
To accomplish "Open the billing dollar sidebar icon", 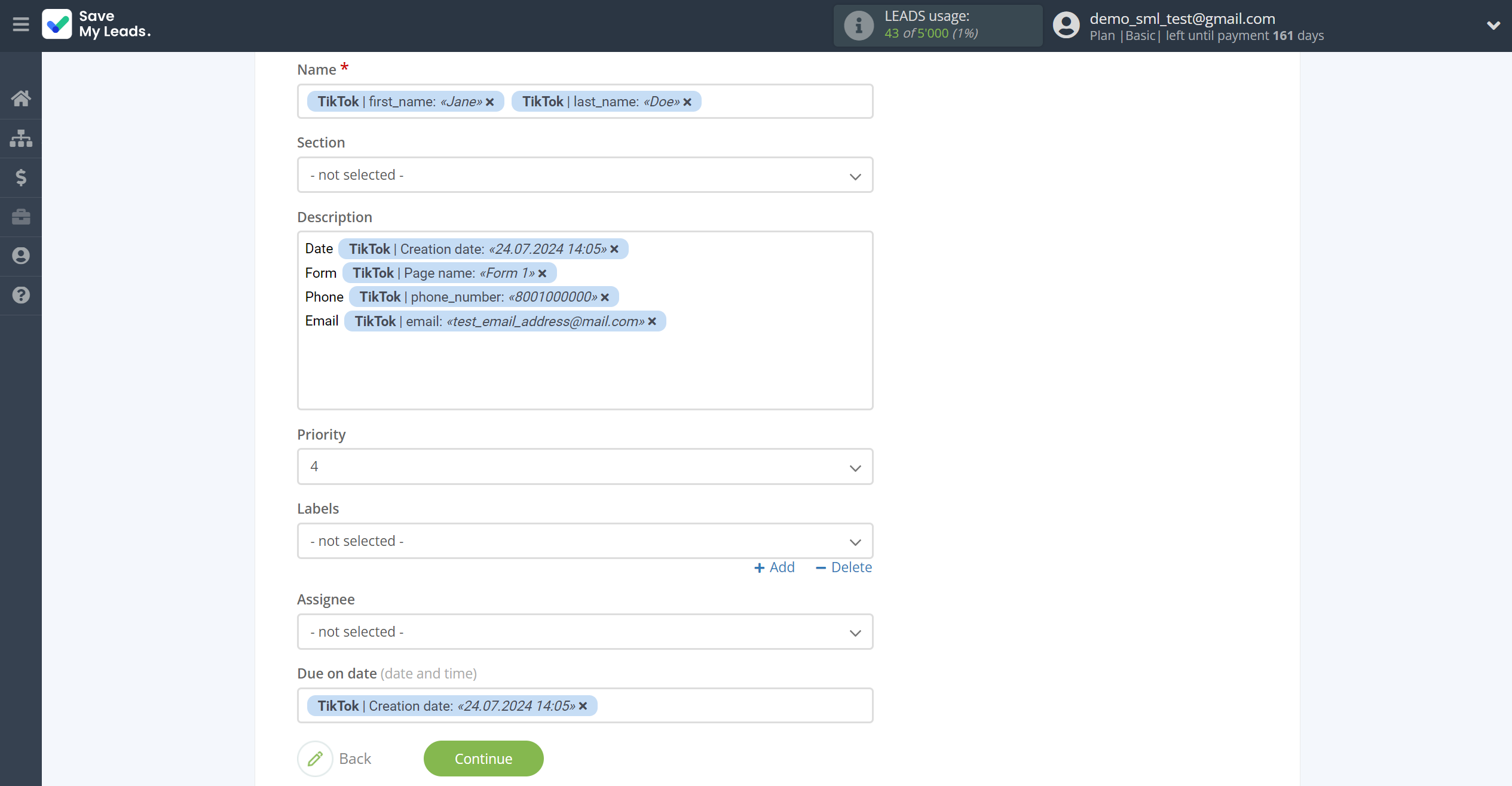I will (21, 177).
